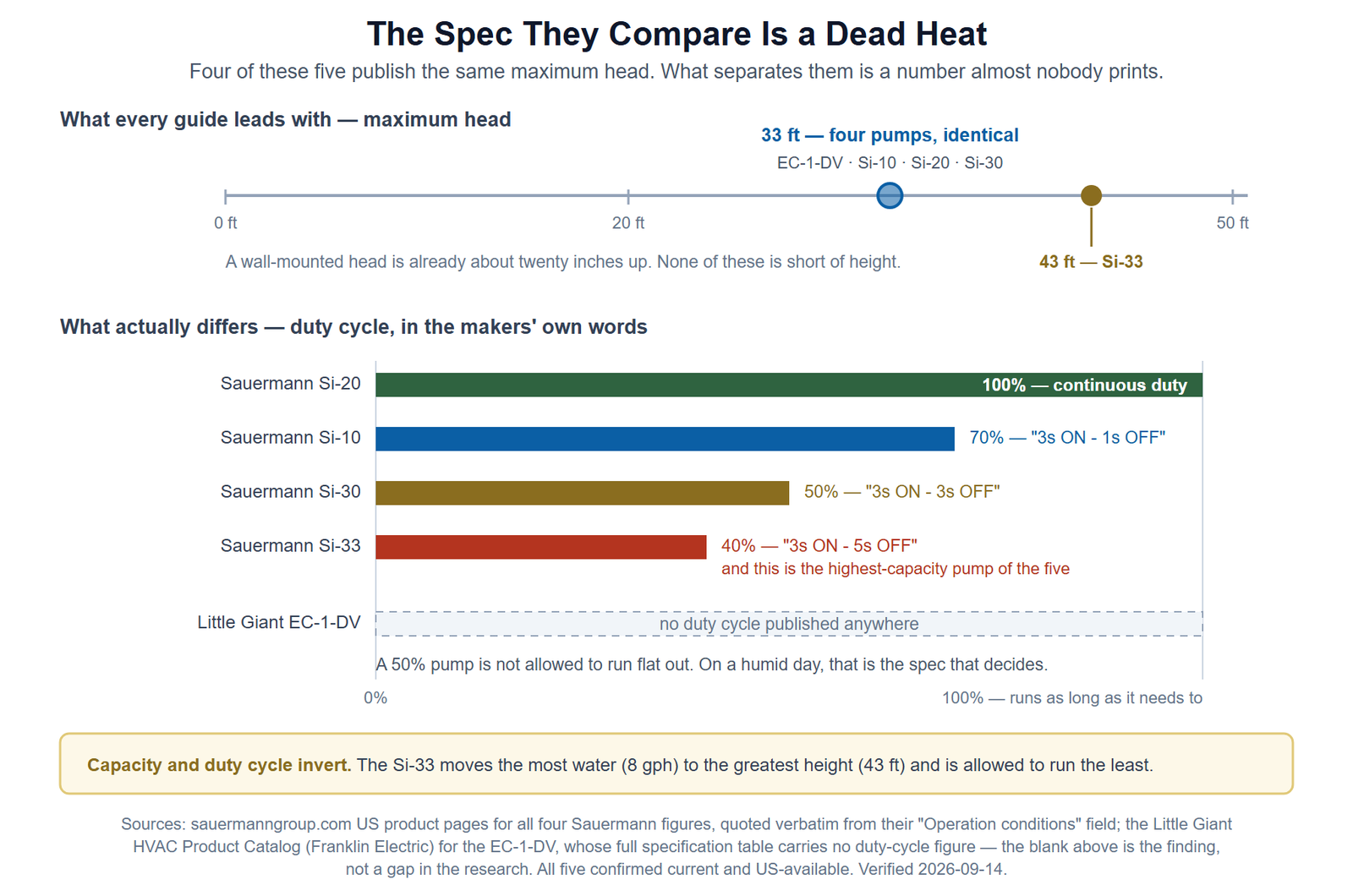Click the dashed no-duty-cycle EC-1-DV box

[789, 624]
